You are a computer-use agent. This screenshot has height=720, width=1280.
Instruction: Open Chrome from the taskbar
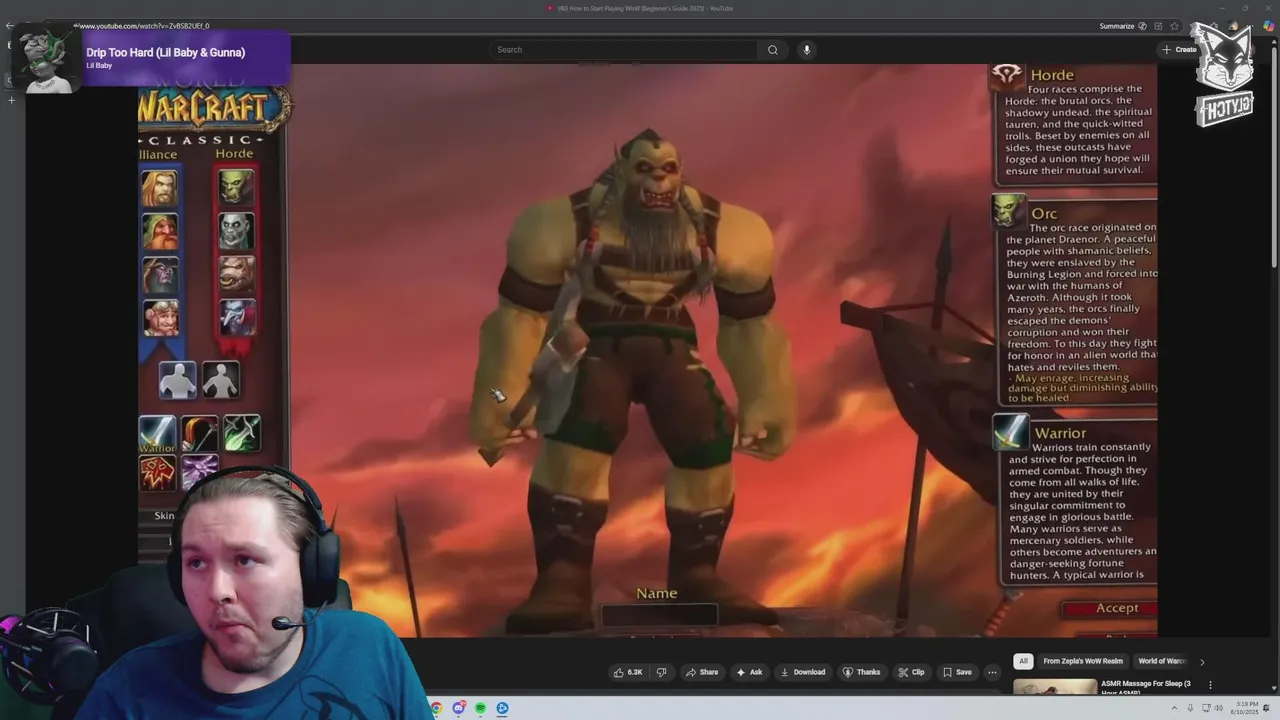[436, 708]
